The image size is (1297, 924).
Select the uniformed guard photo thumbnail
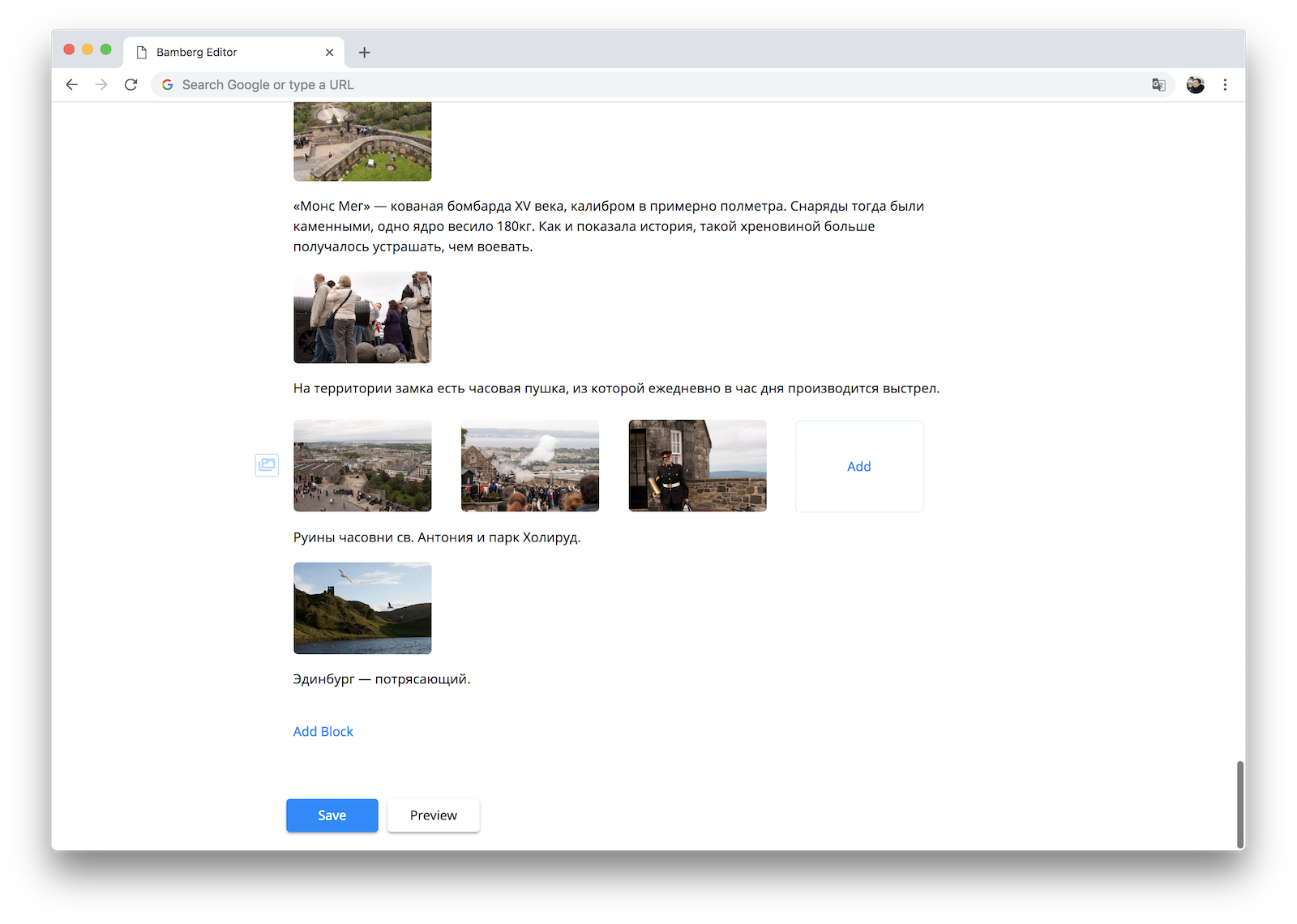[x=697, y=465]
